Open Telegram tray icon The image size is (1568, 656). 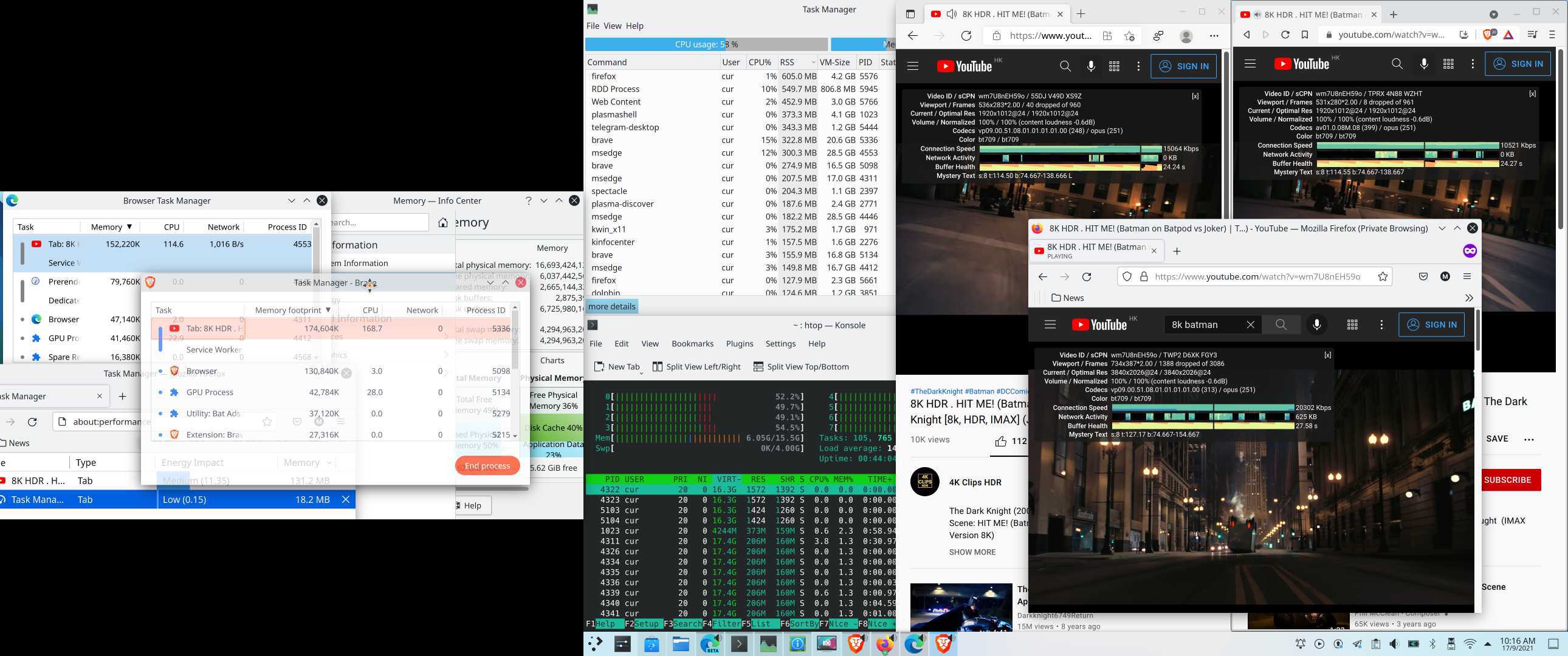click(1357, 644)
